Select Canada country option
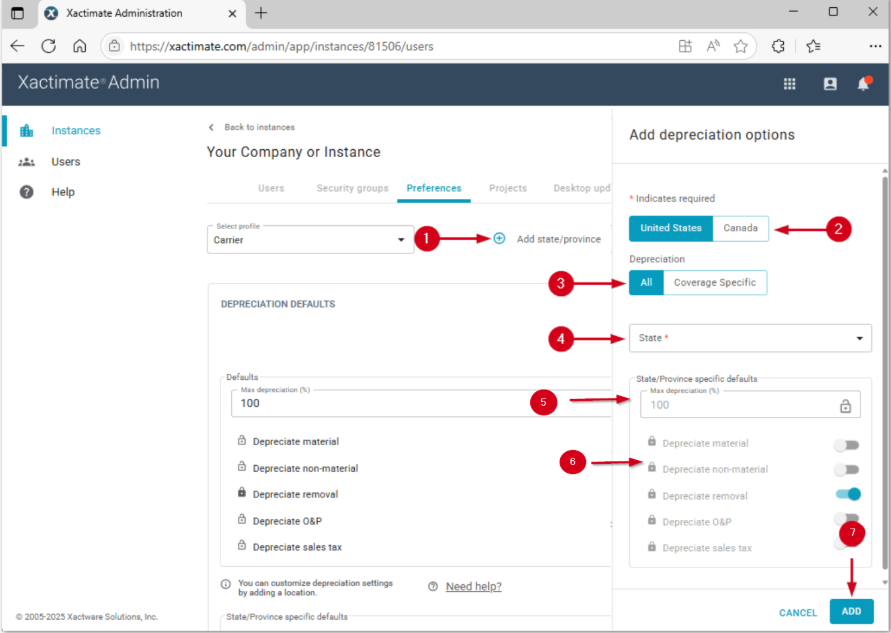The width and height of the screenshot is (891, 633). pos(740,228)
